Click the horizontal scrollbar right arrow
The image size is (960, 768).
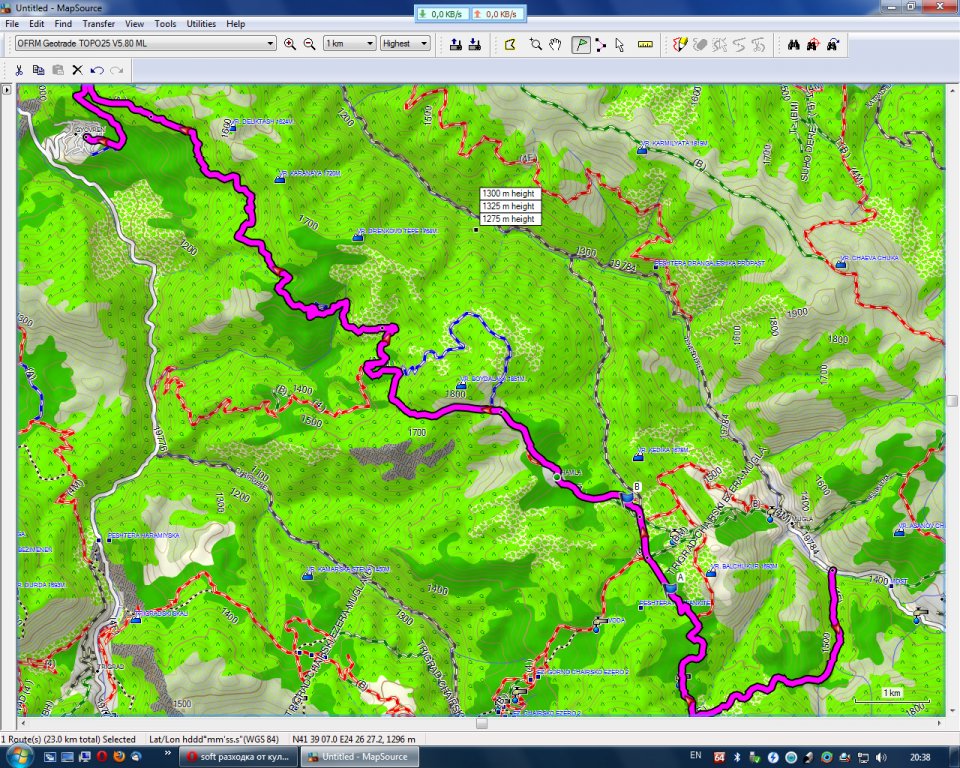940,723
